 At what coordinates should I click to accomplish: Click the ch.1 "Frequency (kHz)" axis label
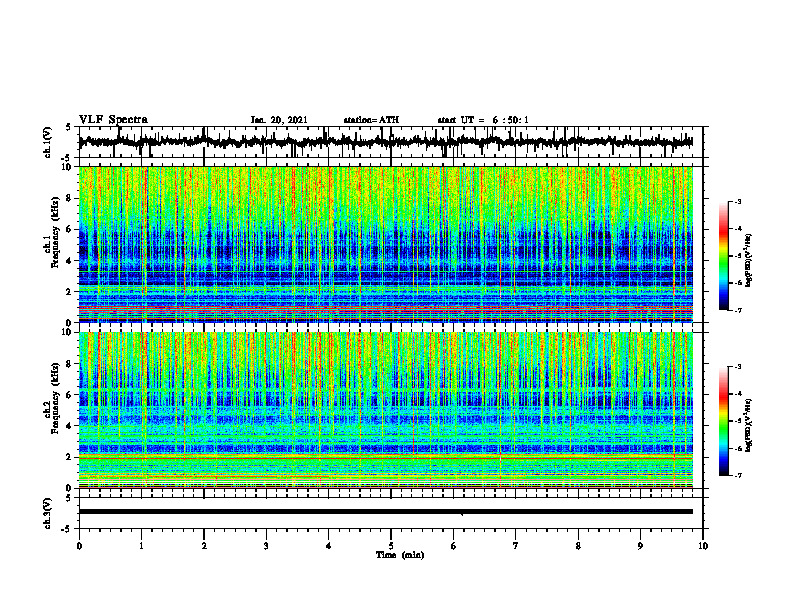[55, 233]
